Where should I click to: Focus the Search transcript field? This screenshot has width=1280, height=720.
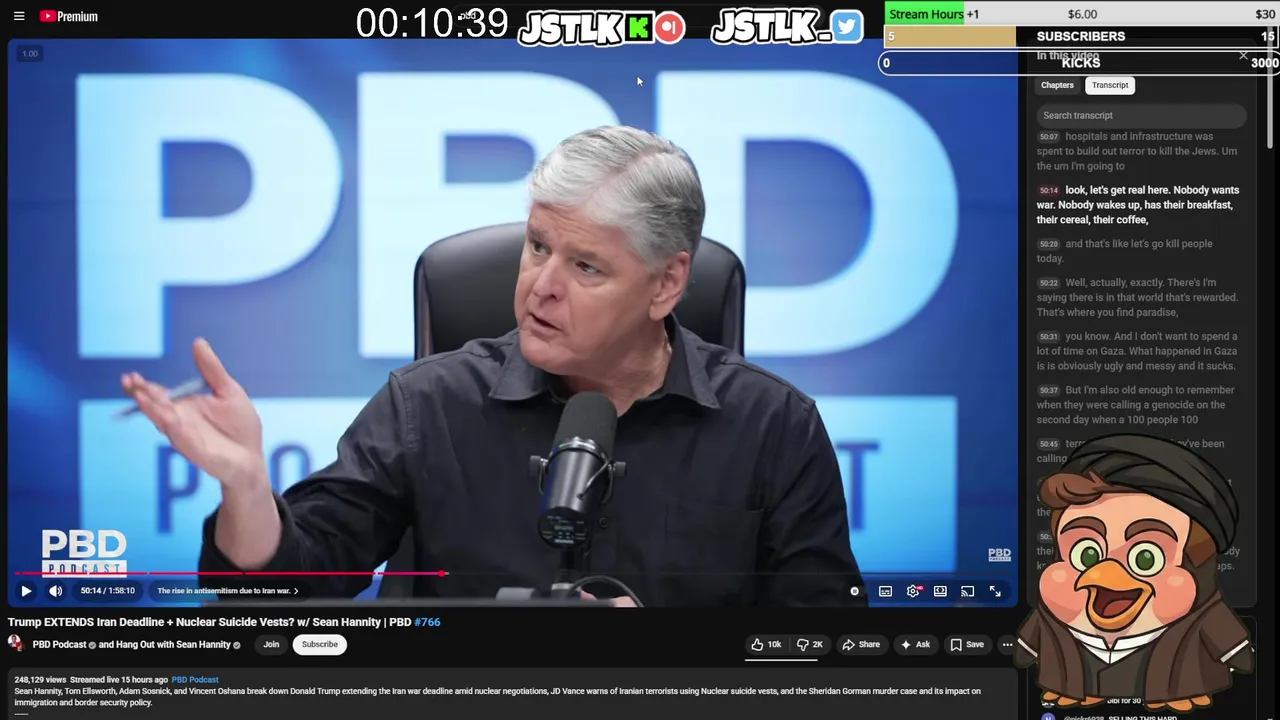coord(1141,115)
